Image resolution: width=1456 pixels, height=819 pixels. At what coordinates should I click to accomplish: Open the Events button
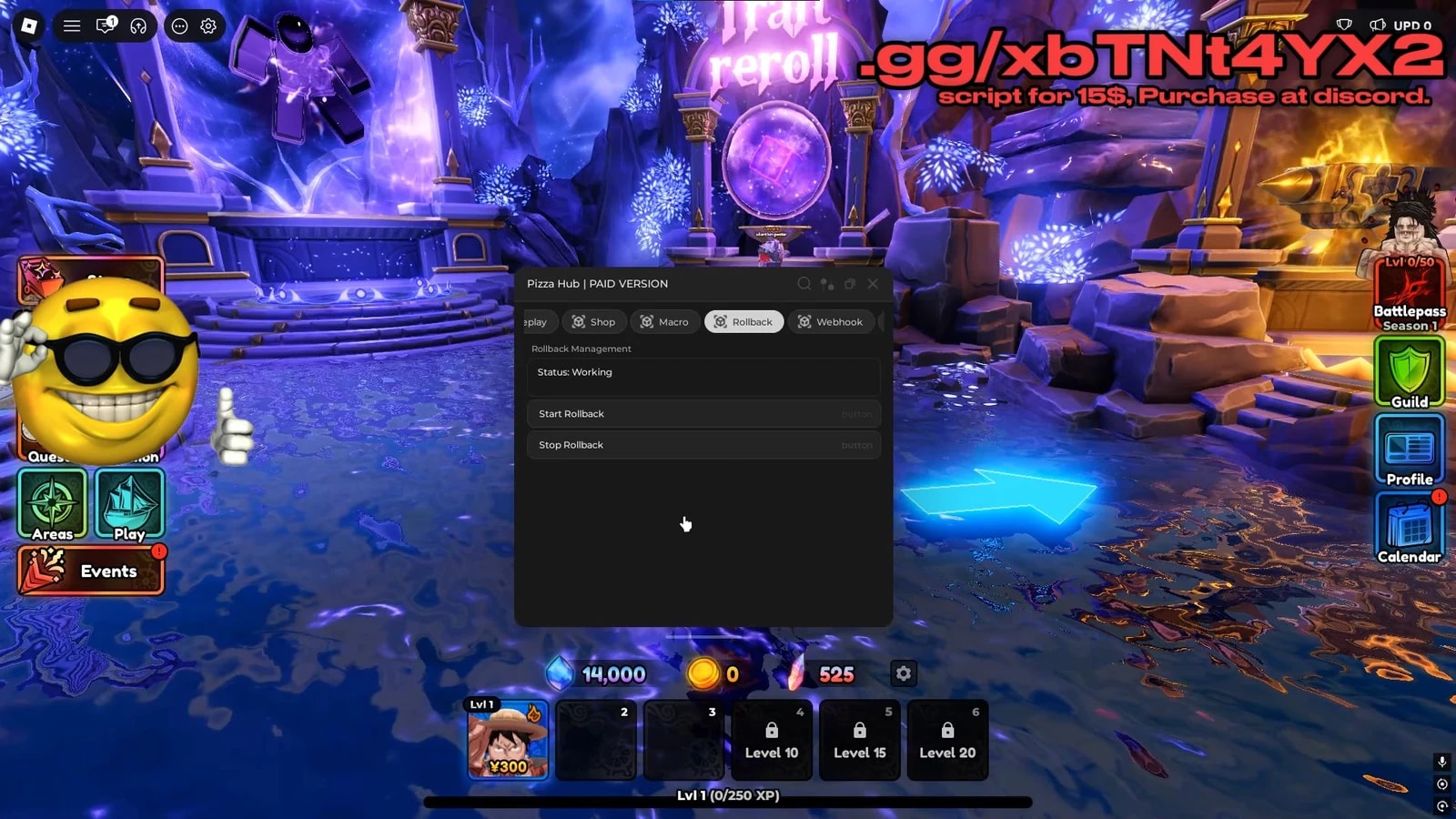tap(91, 570)
